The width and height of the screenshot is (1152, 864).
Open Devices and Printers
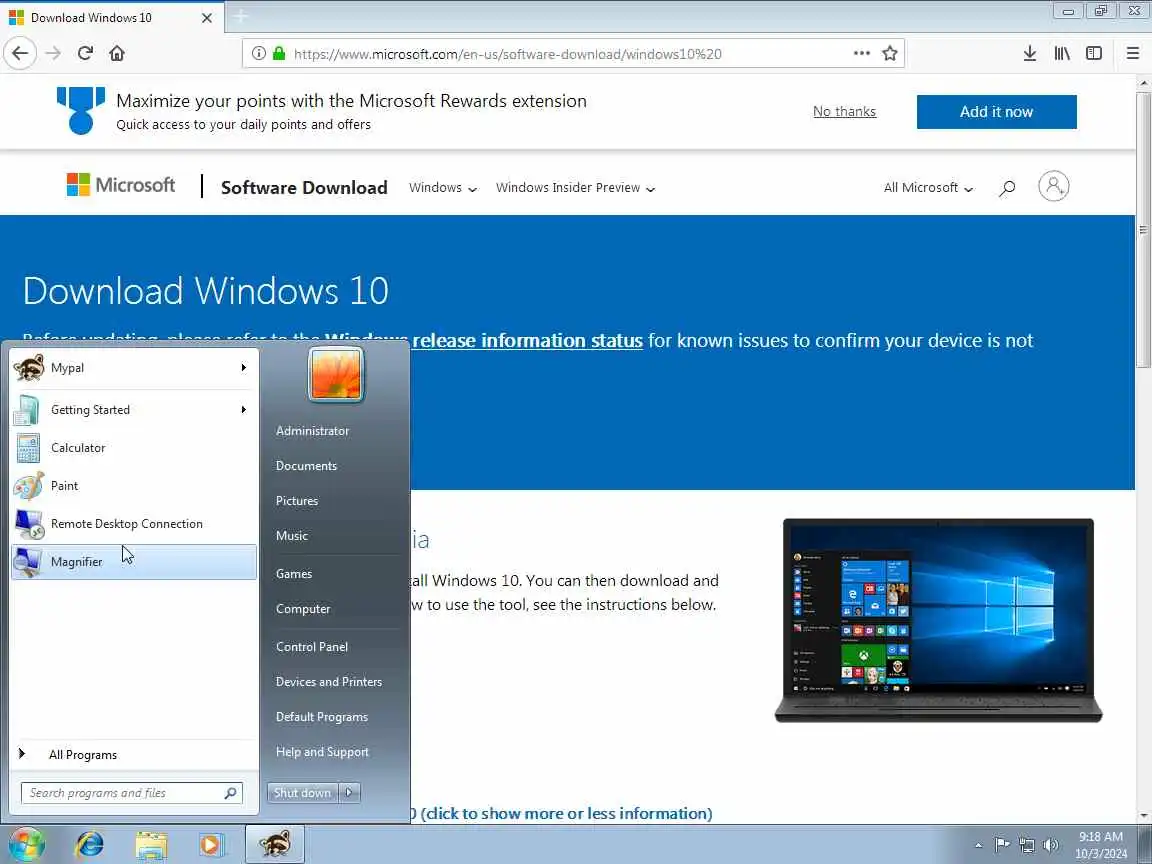click(328, 682)
